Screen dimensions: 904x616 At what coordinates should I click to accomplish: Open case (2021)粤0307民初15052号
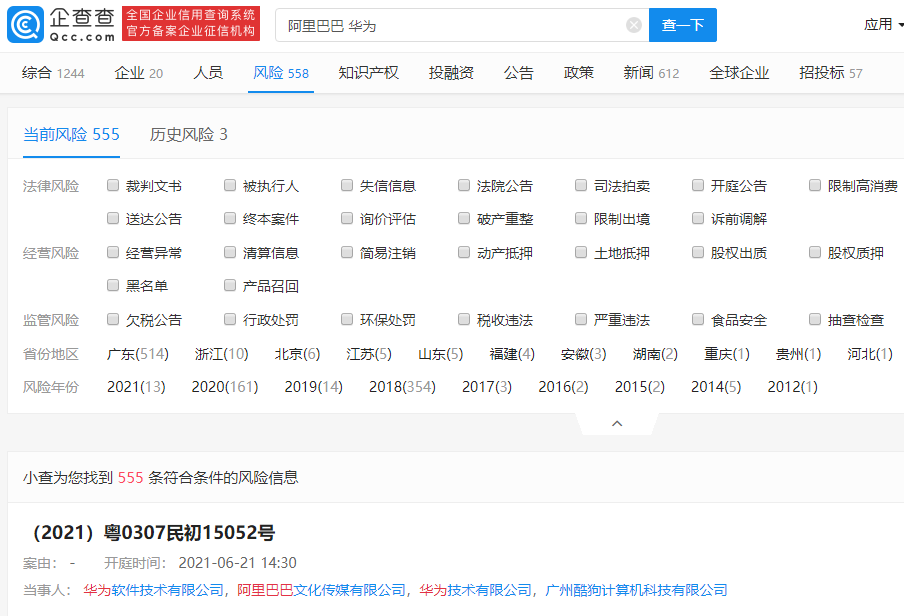[149, 532]
